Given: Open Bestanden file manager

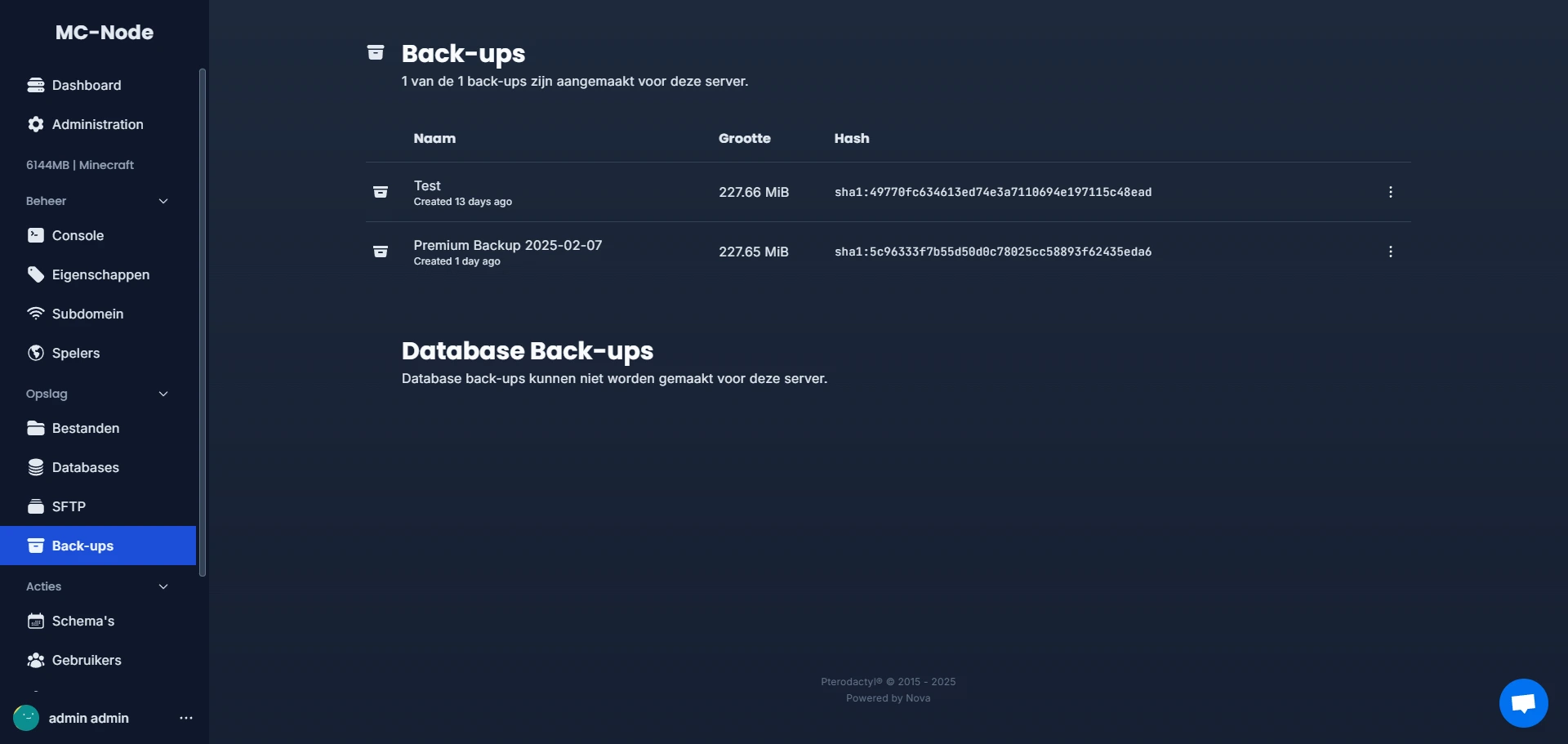Looking at the screenshot, I should click(84, 428).
